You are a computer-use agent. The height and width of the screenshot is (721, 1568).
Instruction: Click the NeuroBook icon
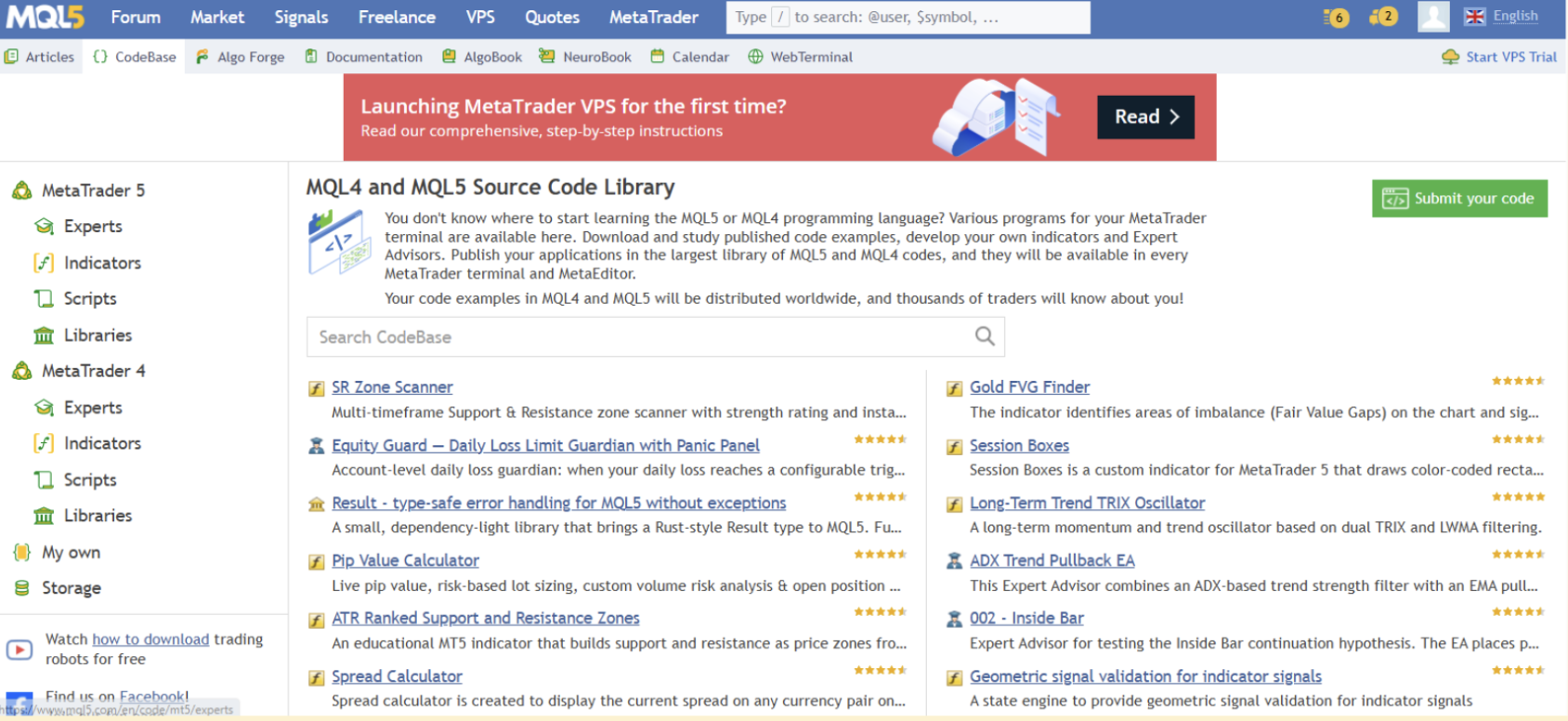546,57
